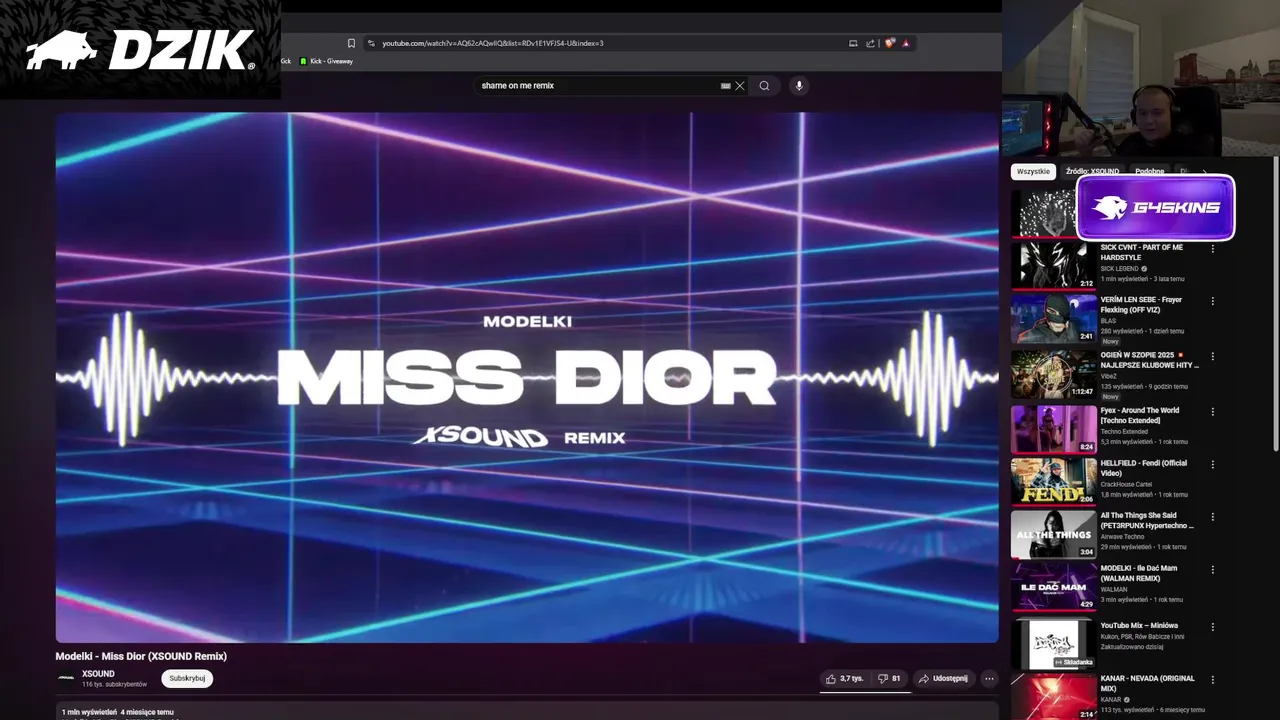Open the XSOUND channel name link
The height and width of the screenshot is (720, 1280).
click(98, 674)
